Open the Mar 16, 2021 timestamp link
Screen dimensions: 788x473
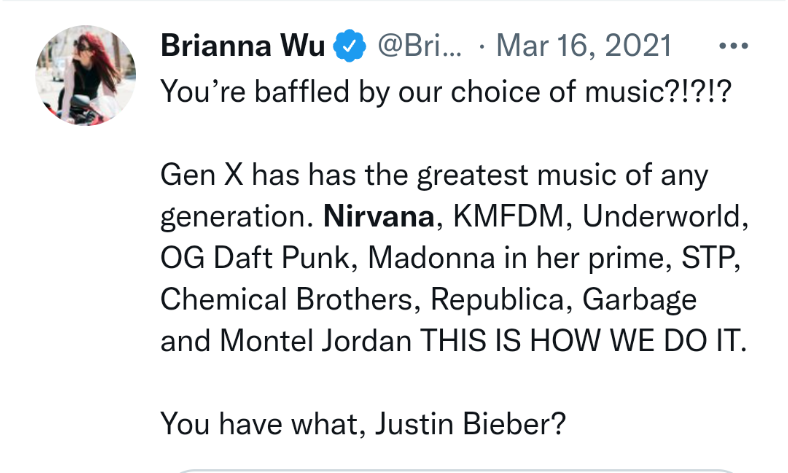tap(584, 46)
